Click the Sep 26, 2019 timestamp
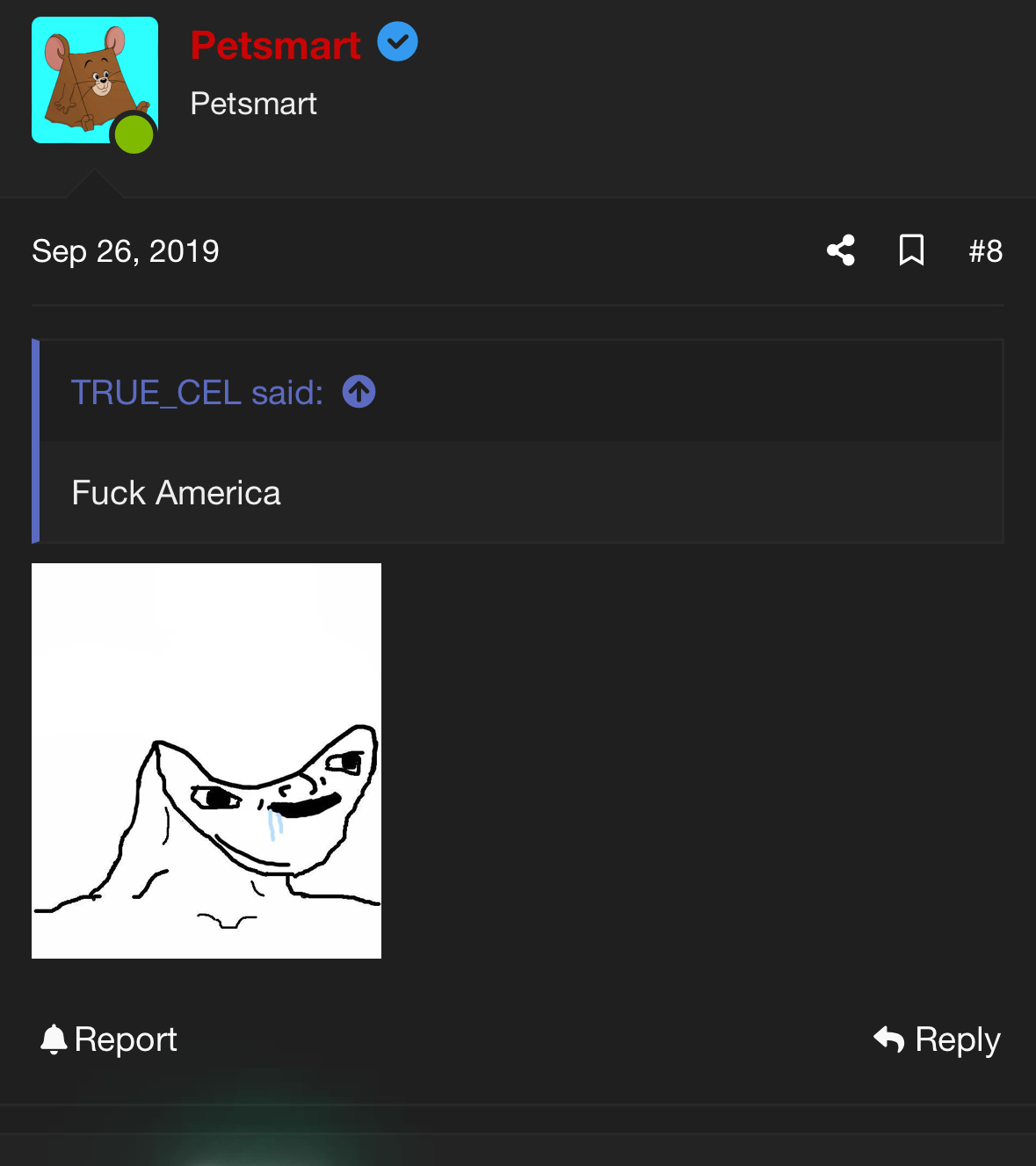Viewport: 1036px width, 1166px height. click(x=126, y=251)
